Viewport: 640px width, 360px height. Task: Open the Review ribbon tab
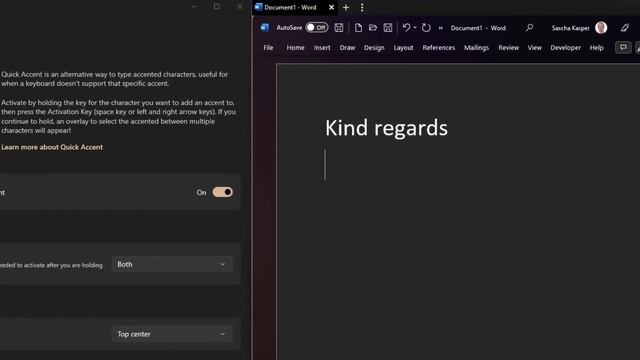coord(509,48)
